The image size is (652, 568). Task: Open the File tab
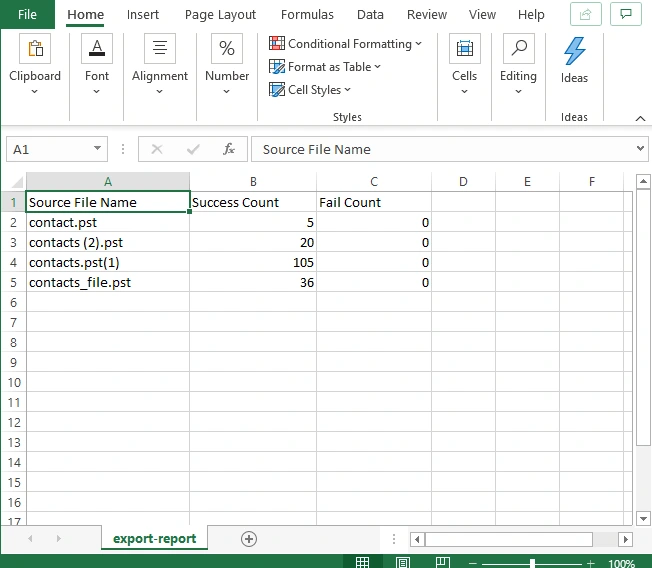tap(27, 15)
